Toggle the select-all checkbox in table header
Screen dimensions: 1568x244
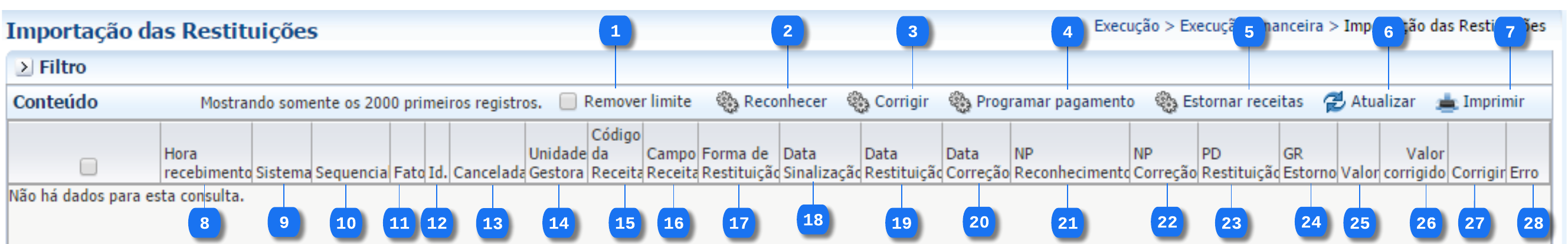tap(89, 166)
